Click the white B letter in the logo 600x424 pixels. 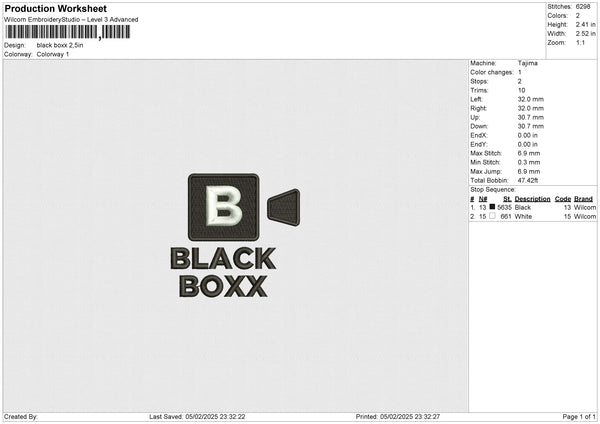point(224,205)
